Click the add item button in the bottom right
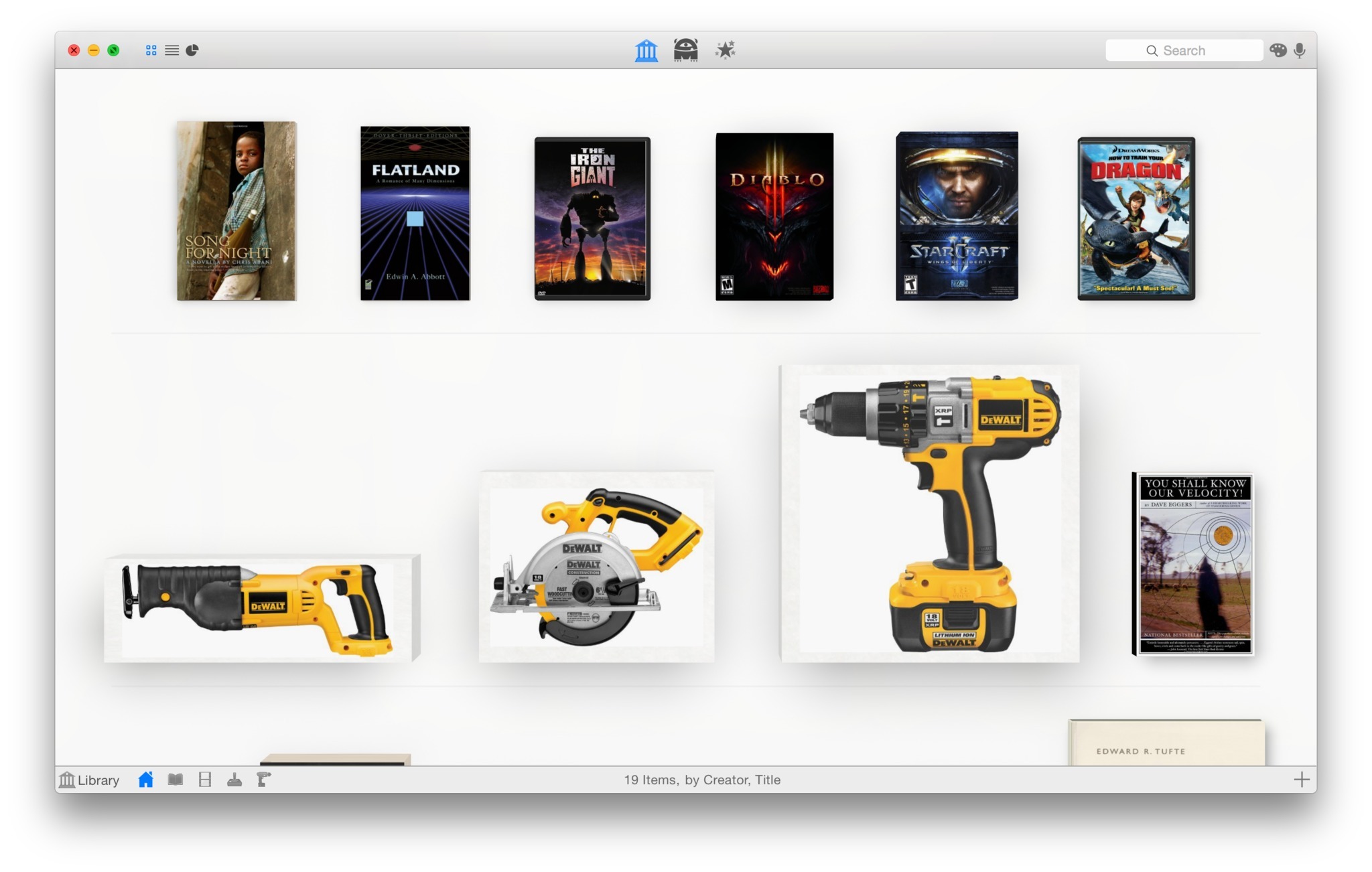The width and height of the screenshot is (1372, 872). click(1302, 779)
